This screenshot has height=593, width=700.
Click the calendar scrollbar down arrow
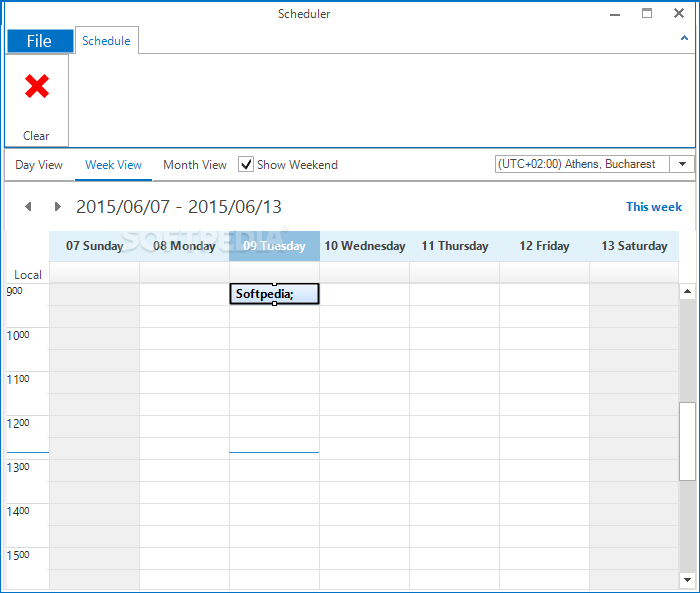[687, 580]
